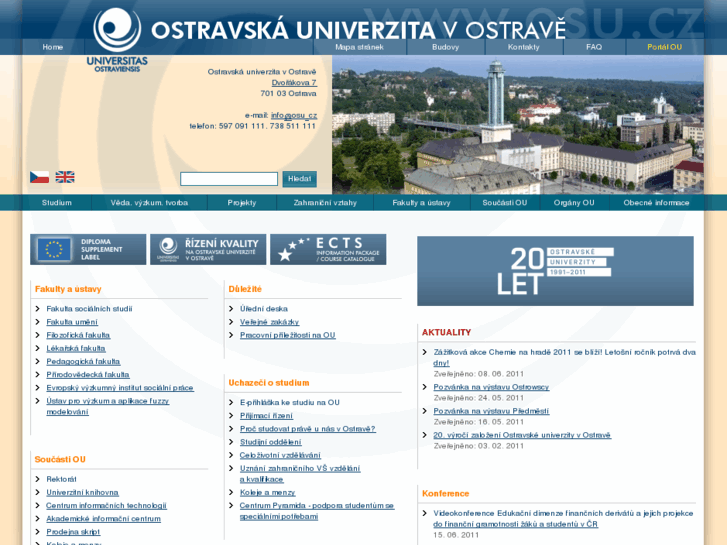
Task: Click the info@osu.cz email link
Action: coord(294,115)
